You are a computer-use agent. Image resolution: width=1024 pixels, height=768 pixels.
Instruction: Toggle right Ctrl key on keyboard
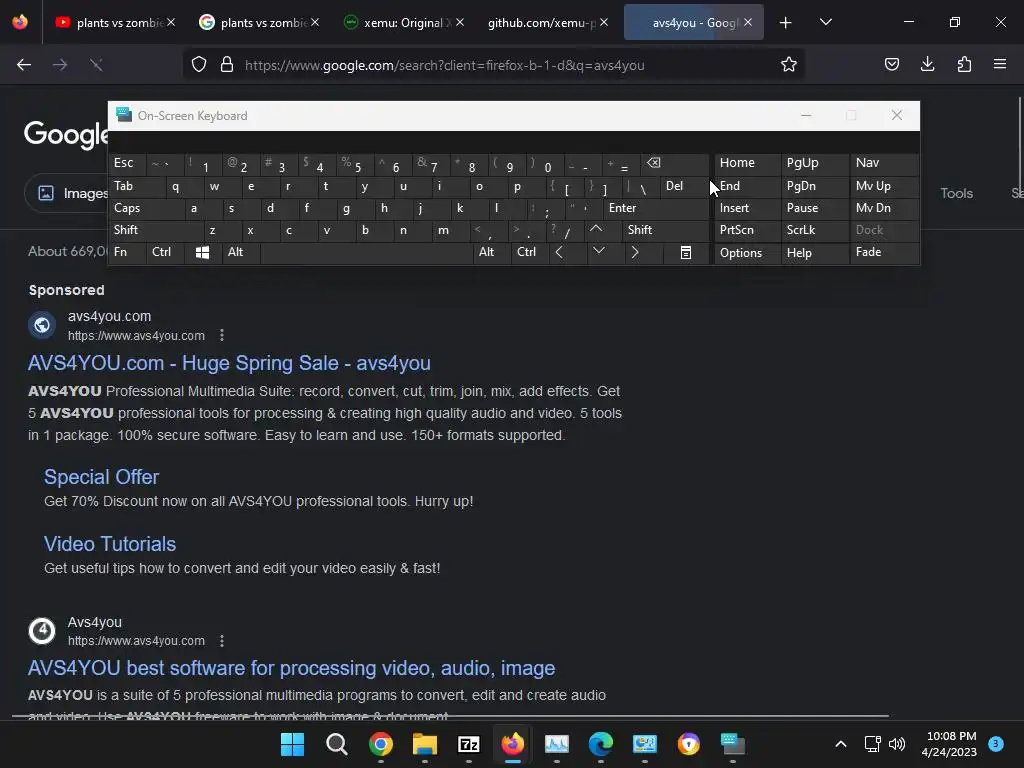click(x=529, y=252)
